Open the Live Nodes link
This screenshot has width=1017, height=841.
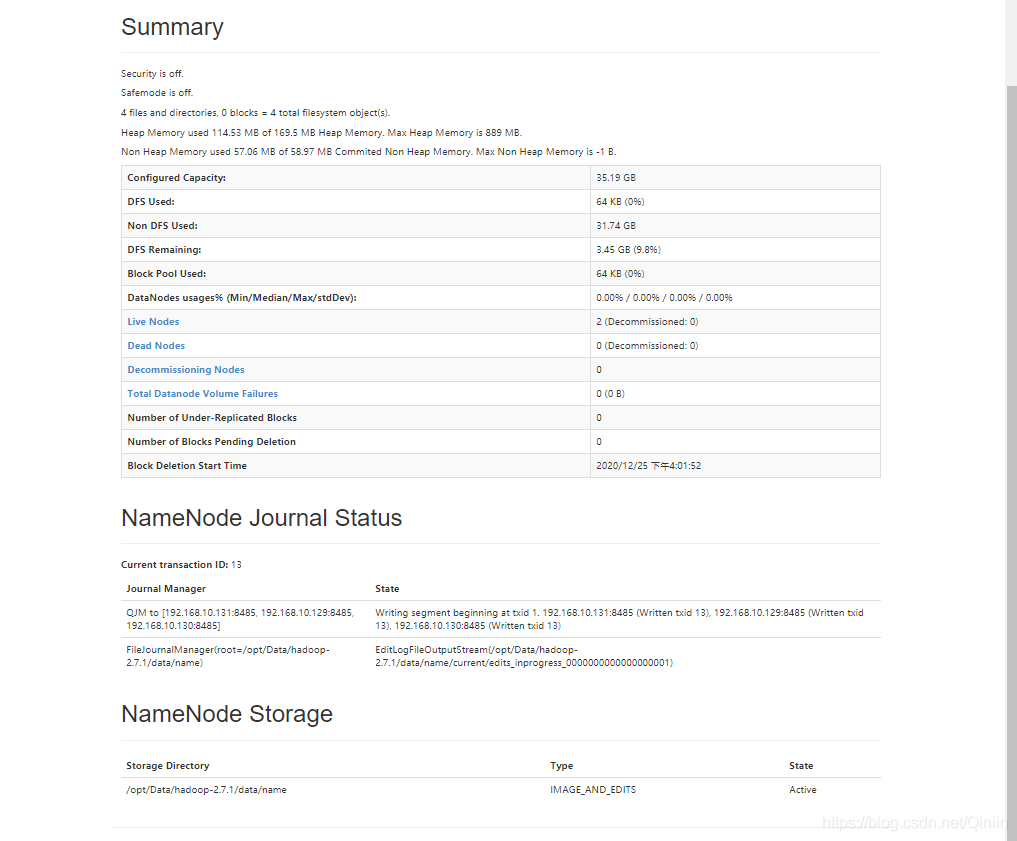point(153,322)
